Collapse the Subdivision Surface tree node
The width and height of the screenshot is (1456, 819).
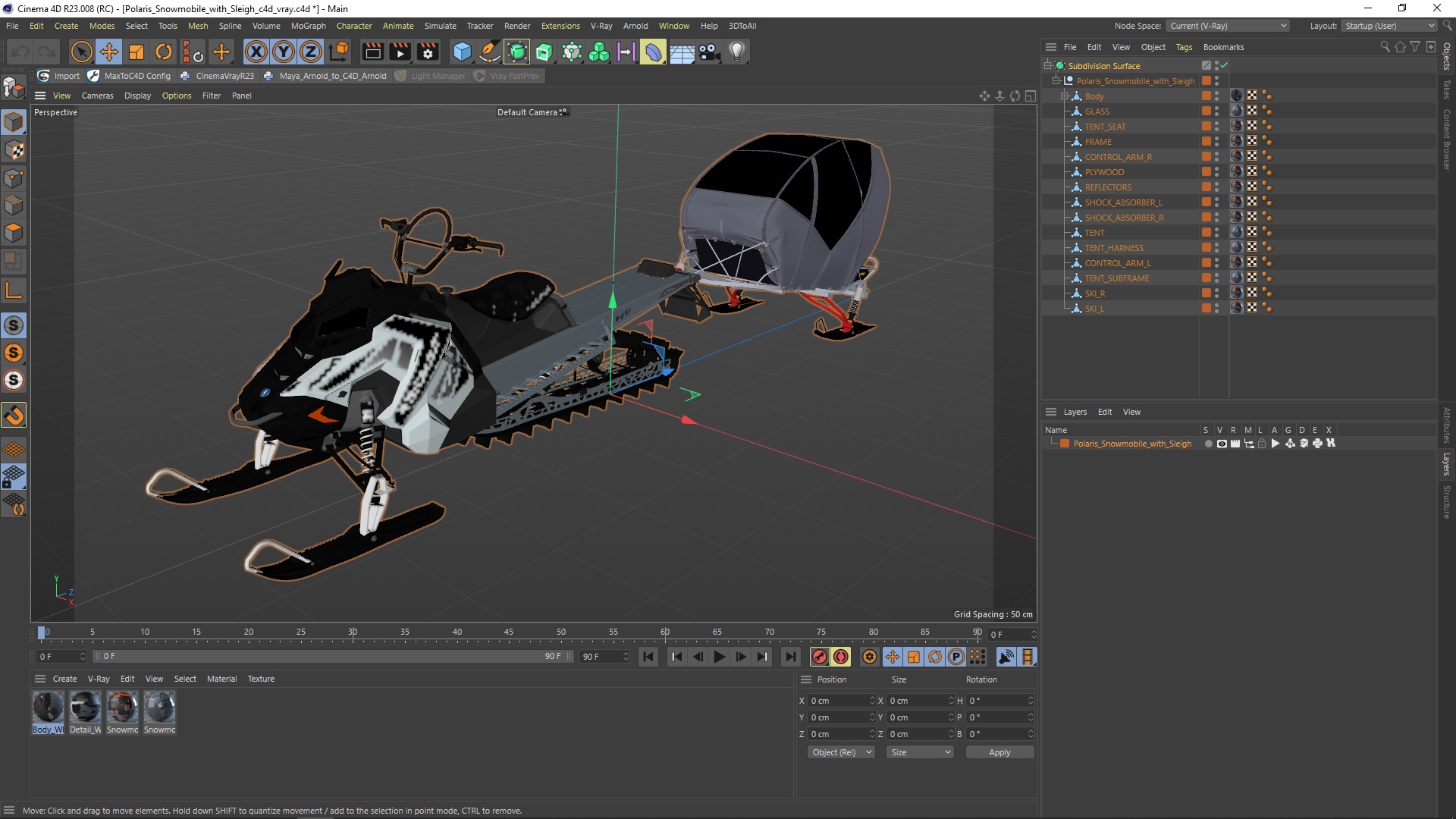tap(1048, 66)
